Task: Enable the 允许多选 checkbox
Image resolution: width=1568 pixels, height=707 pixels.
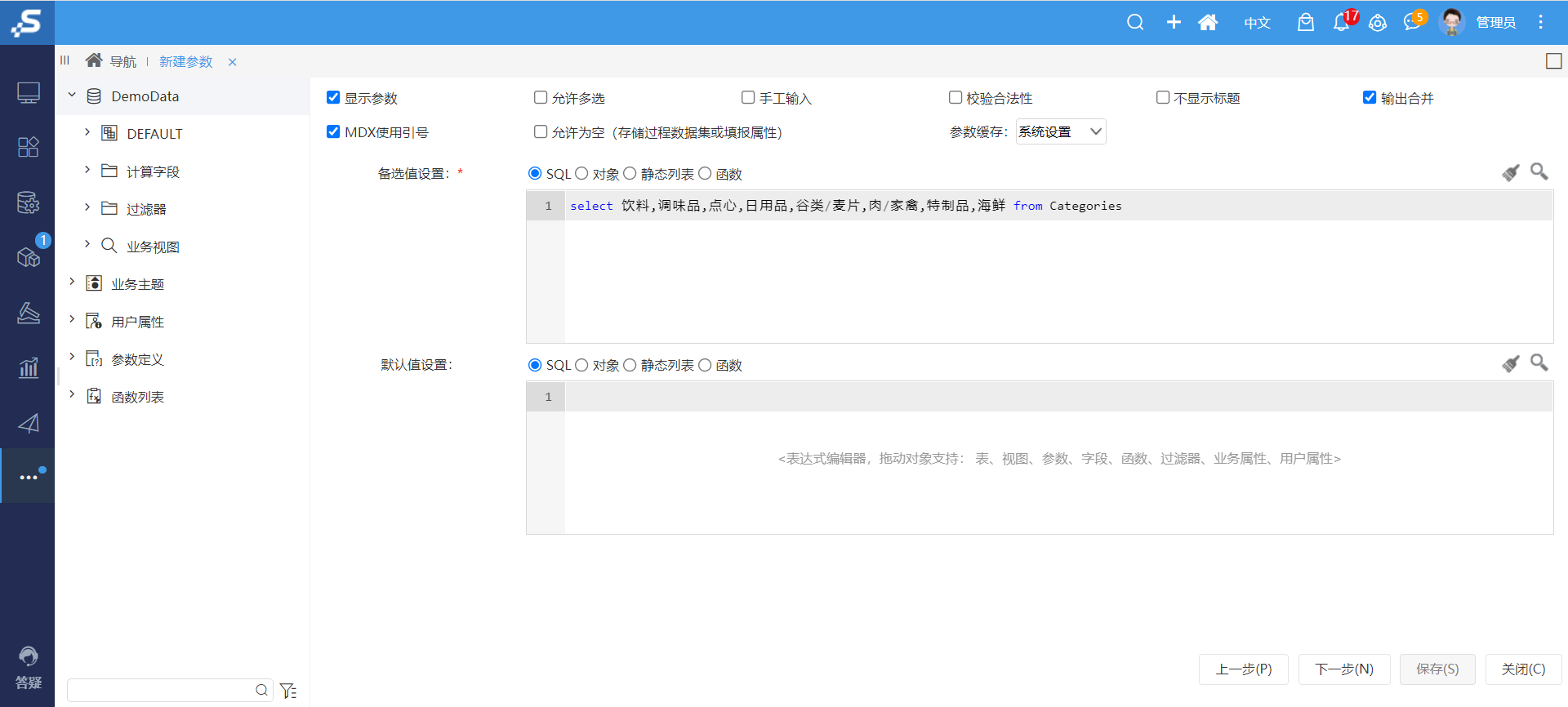Action: 541,97
